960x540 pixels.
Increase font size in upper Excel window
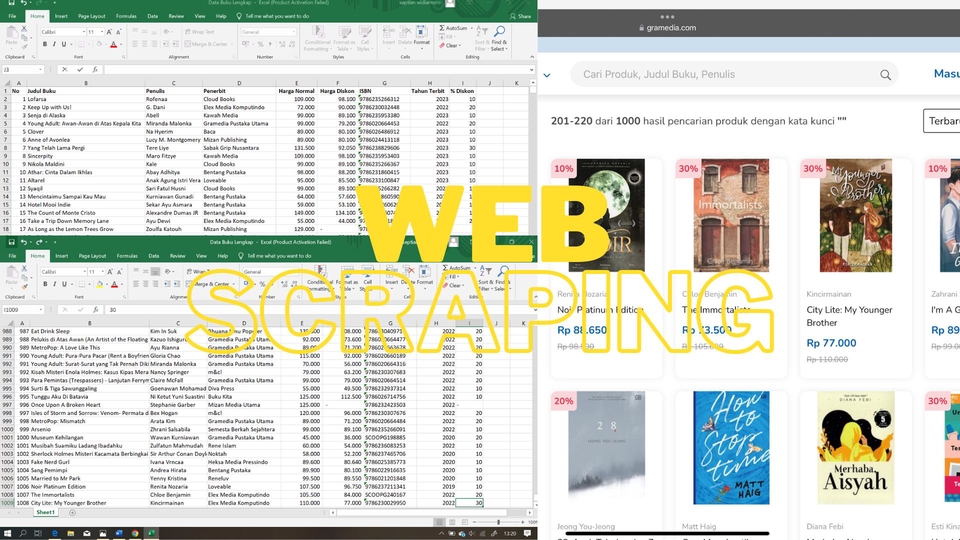[x=109, y=32]
